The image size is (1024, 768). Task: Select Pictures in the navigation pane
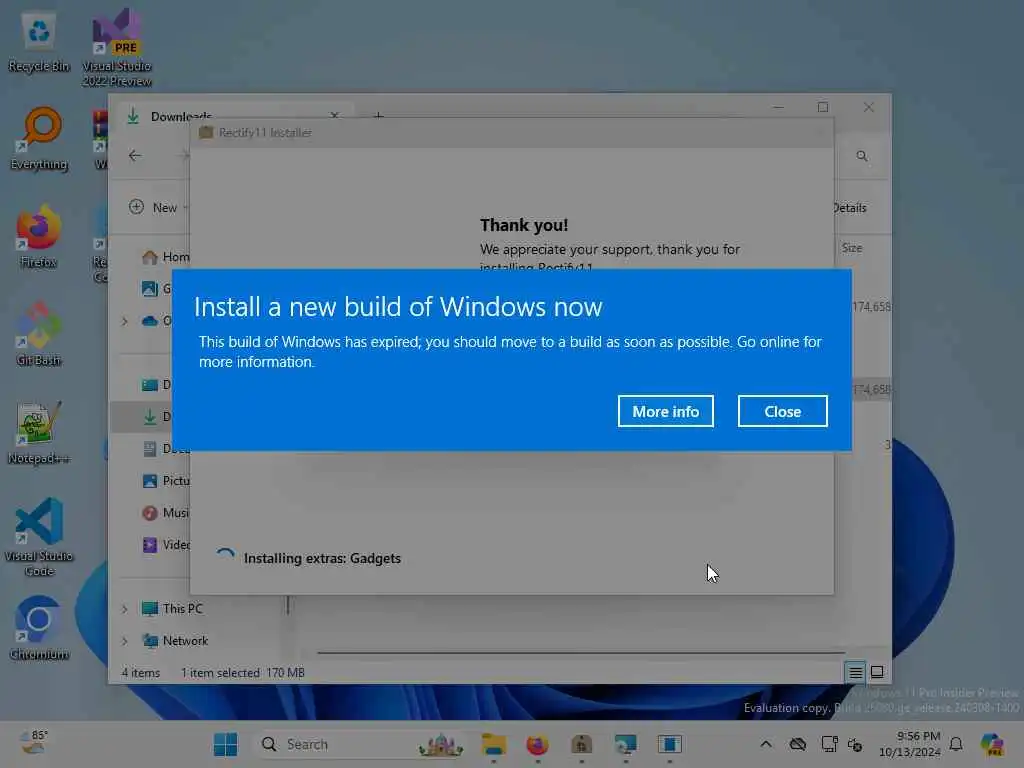pyautogui.click(x=165, y=481)
